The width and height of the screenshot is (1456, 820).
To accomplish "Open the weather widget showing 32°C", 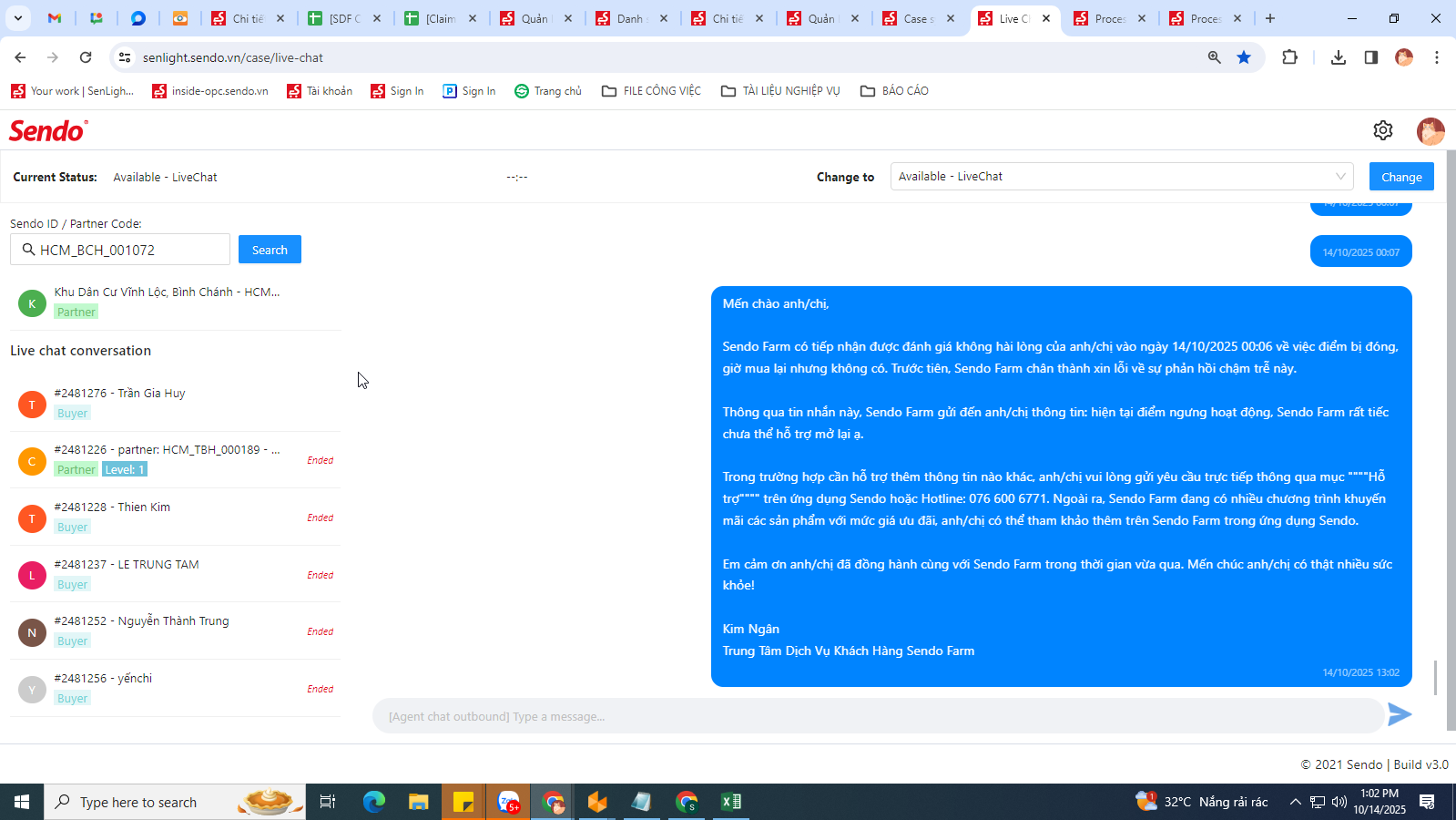I will pyautogui.click(x=1202, y=802).
